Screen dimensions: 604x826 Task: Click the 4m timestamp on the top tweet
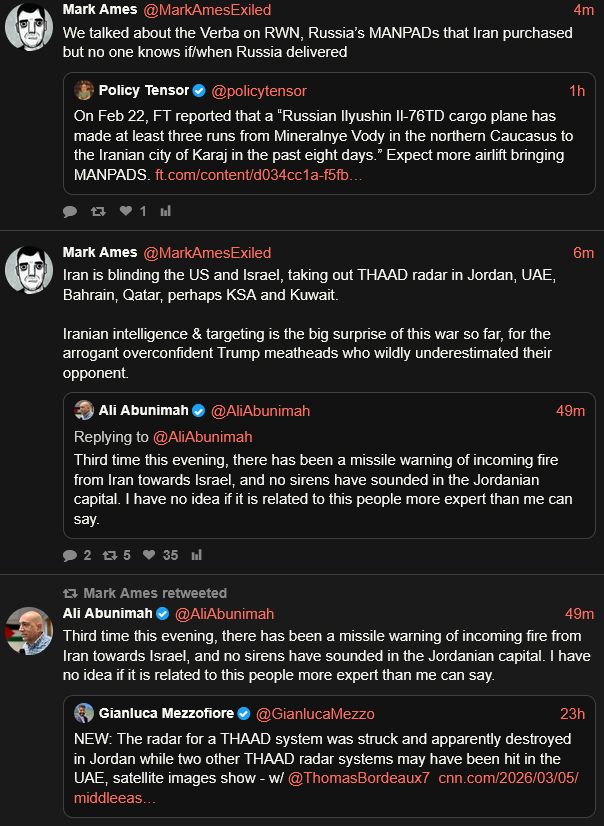pyautogui.click(x=583, y=9)
